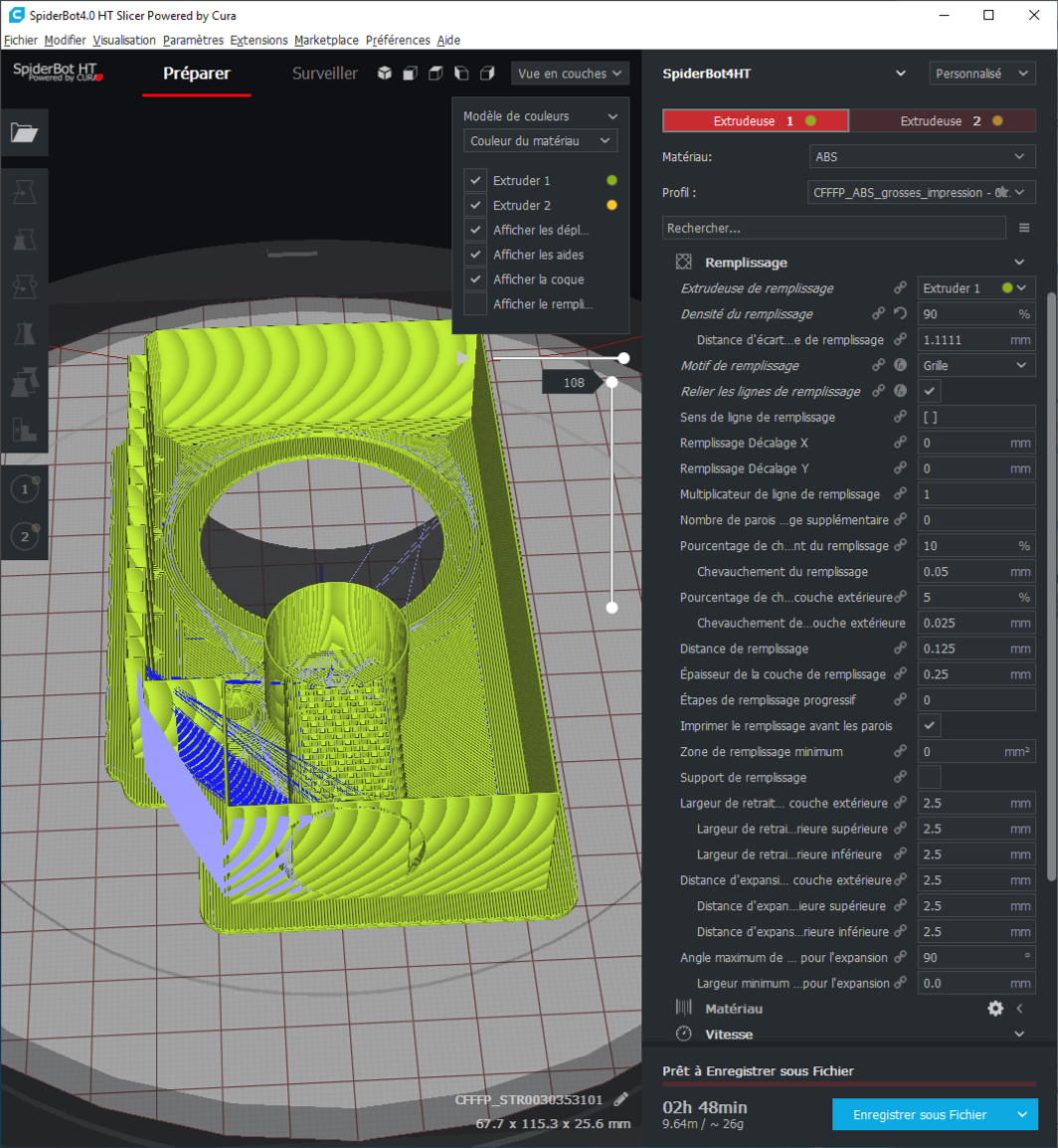Viewport: 1058px width, 1148px height.
Task: Select the Move tool in left toolbar
Action: point(24,193)
